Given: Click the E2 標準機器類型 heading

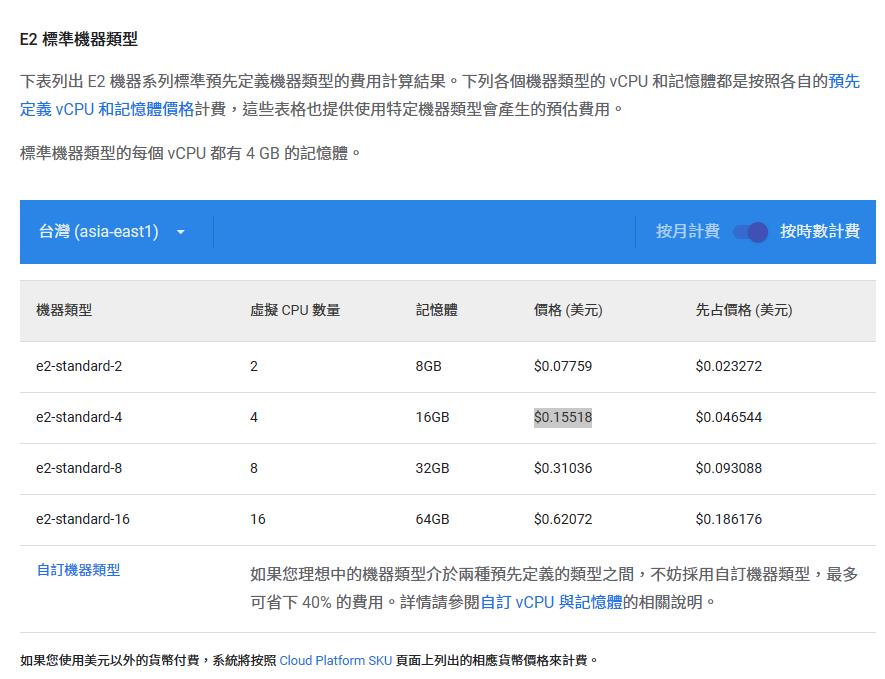Looking at the screenshot, I should pyautogui.click(x=79, y=39).
